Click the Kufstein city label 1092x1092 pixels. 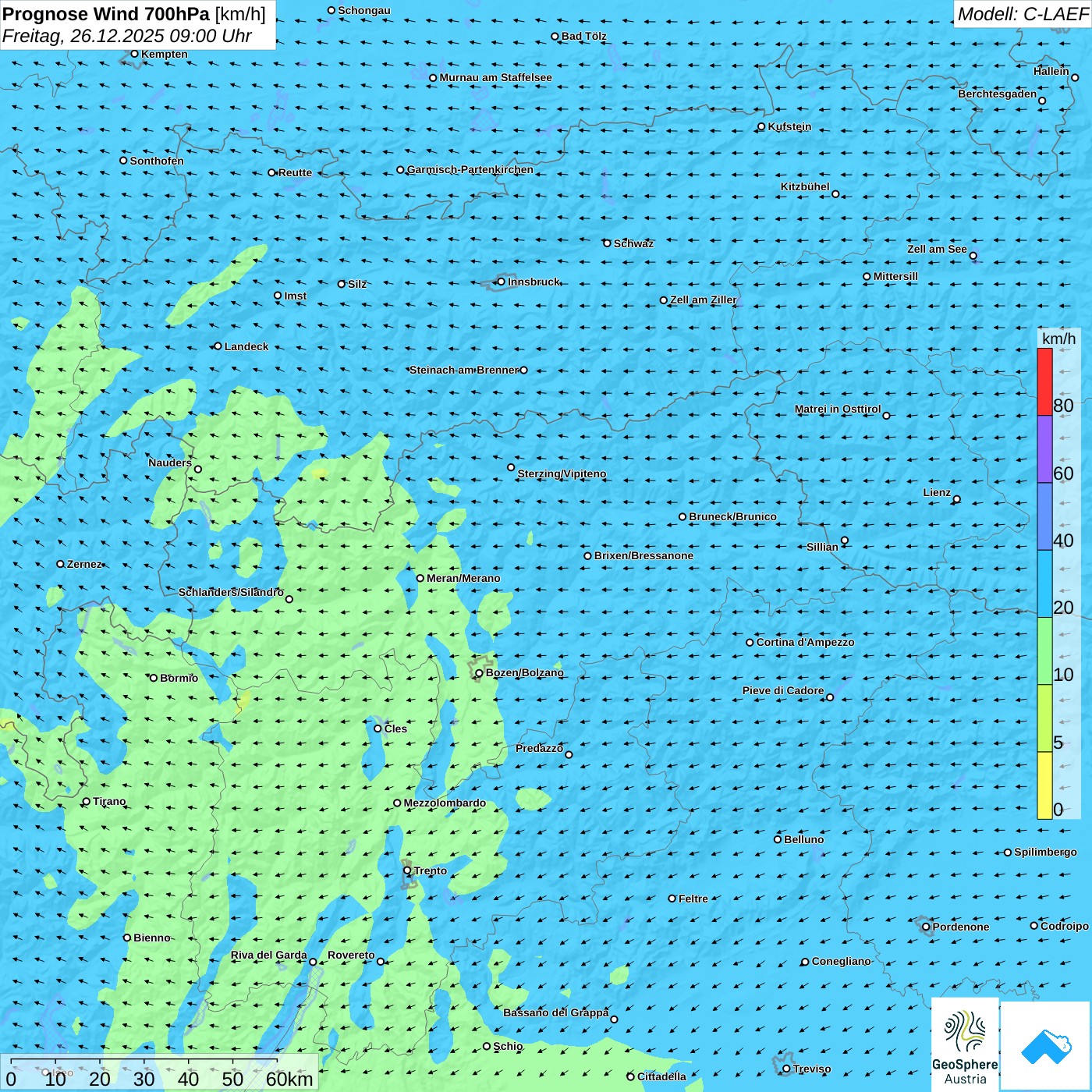pyautogui.click(x=789, y=126)
